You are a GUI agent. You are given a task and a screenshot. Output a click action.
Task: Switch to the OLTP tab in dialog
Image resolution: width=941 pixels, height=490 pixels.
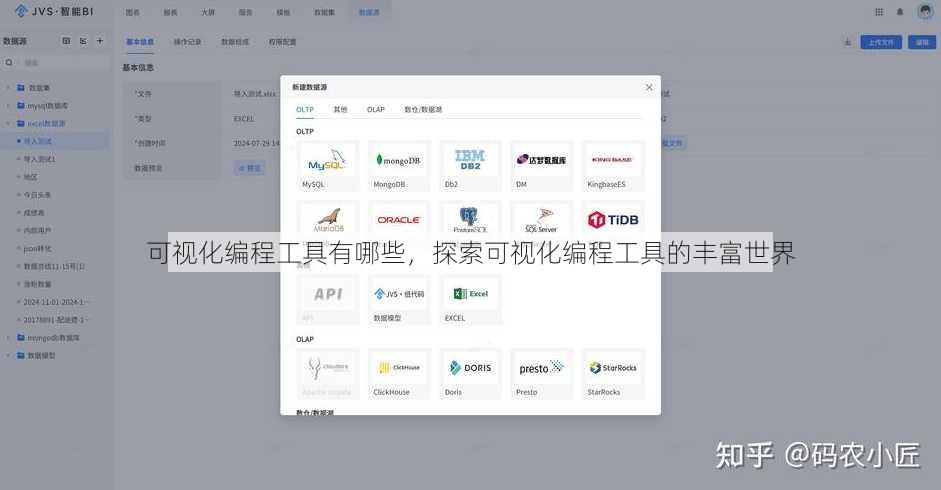tap(305, 109)
